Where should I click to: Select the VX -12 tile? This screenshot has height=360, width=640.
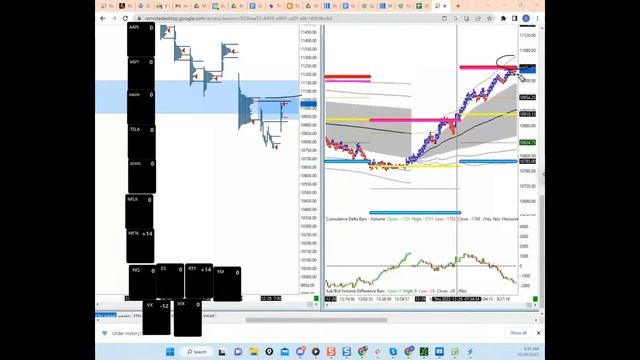(156, 318)
